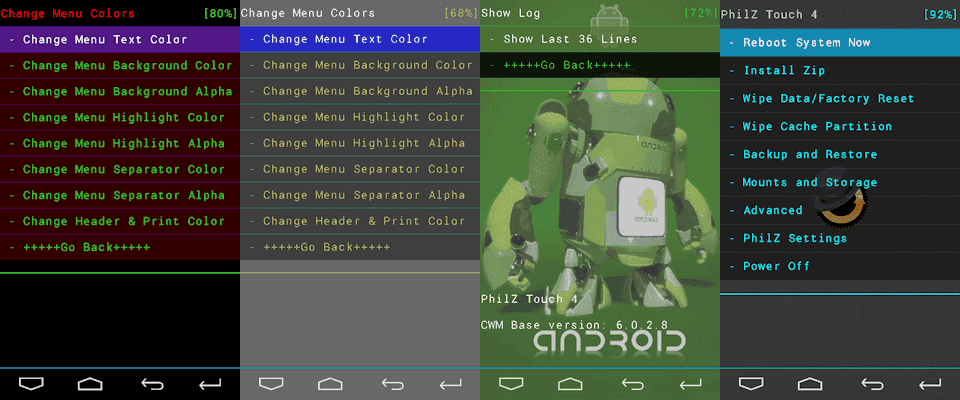Select Change Menu Separator Alpha in the red-themed screen
This screenshot has width=960, height=400.
[x=120, y=195]
